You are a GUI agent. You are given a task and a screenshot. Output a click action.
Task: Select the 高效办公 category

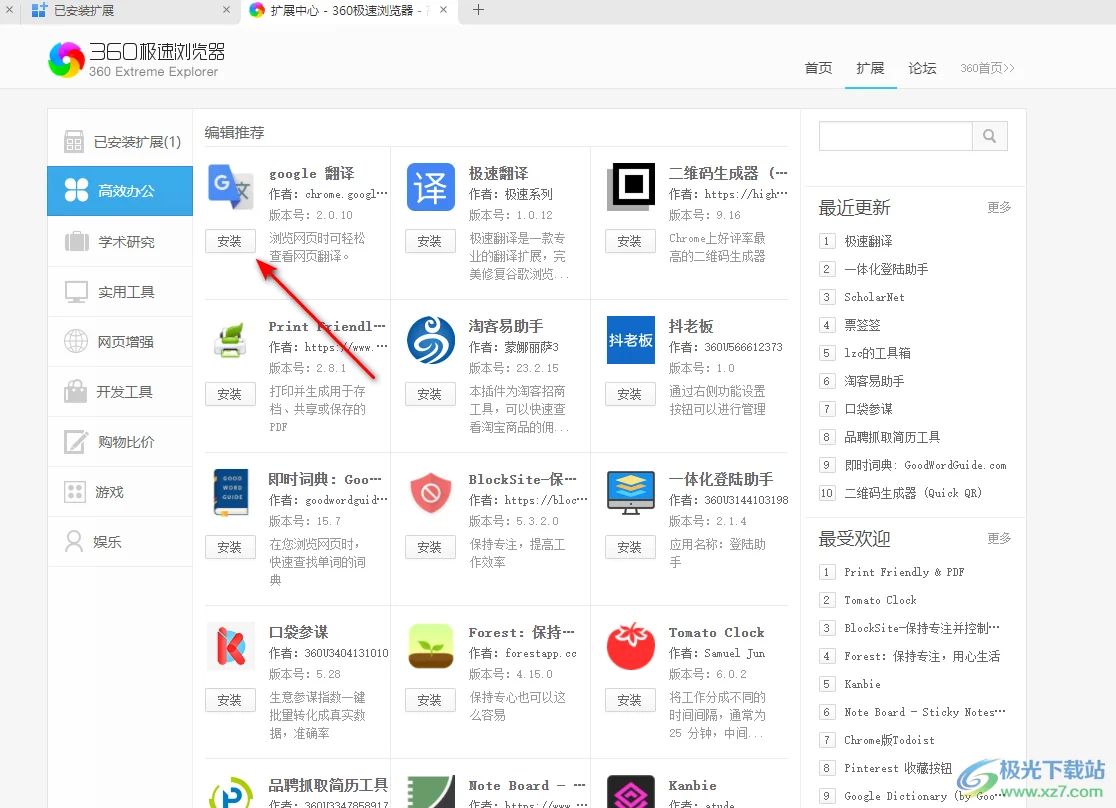click(x=120, y=191)
